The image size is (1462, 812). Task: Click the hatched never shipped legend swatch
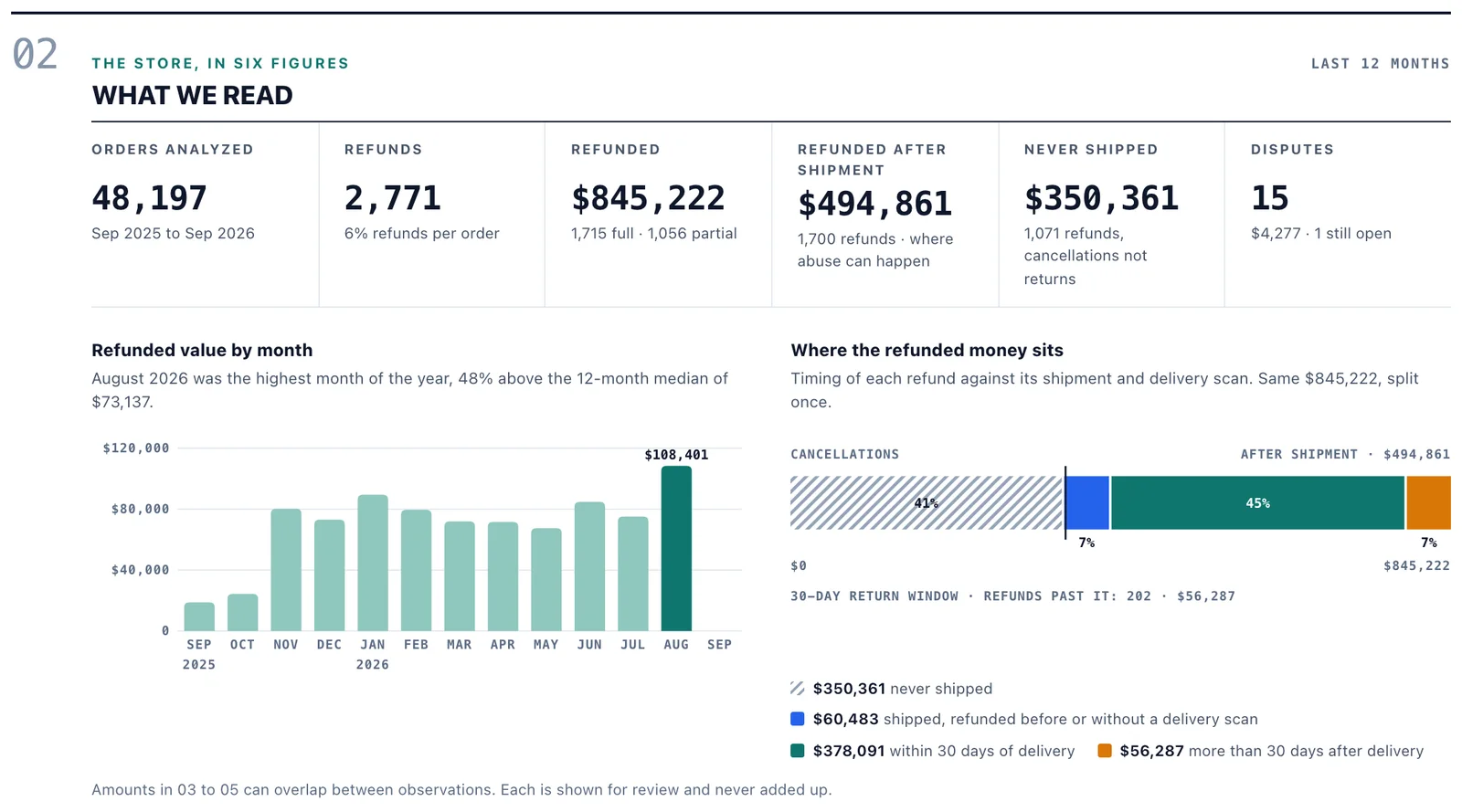click(798, 689)
